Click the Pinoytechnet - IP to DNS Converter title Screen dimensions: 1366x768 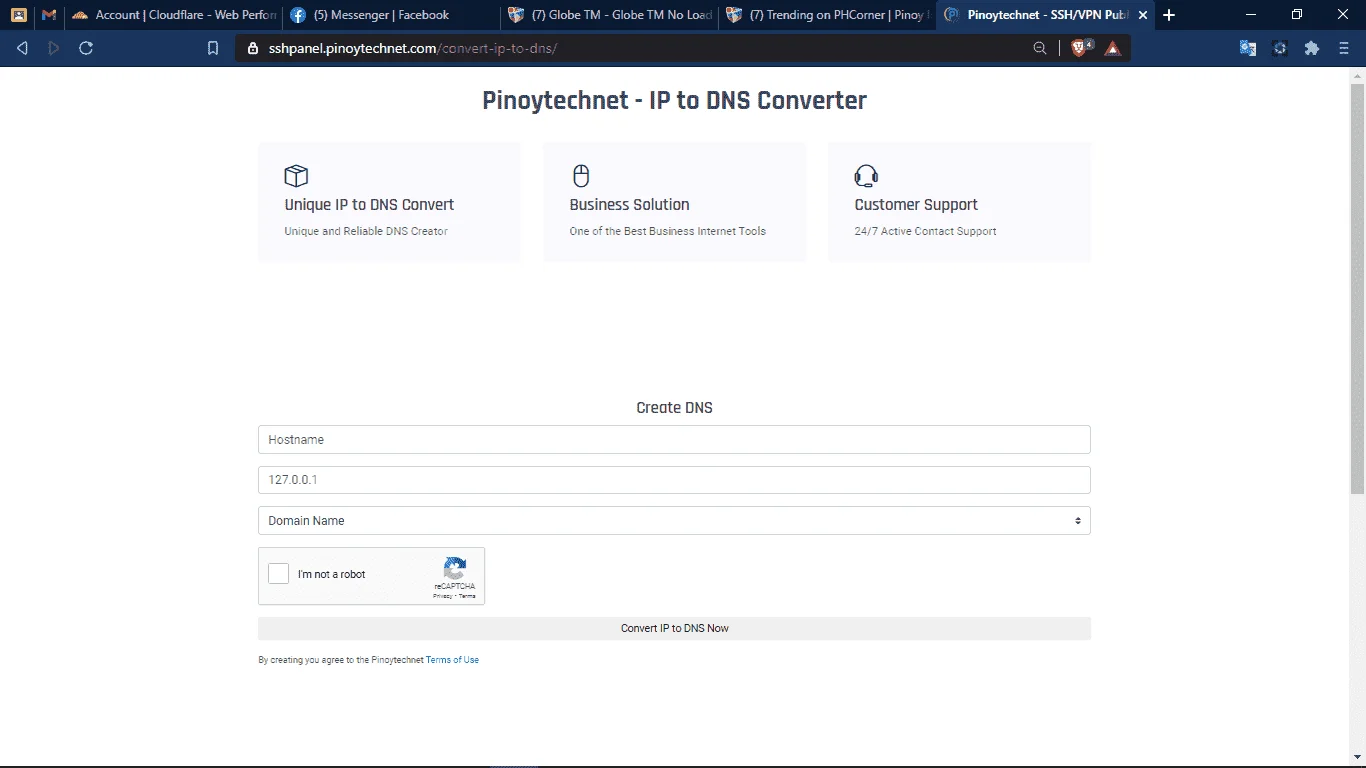(x=674, y=101)
